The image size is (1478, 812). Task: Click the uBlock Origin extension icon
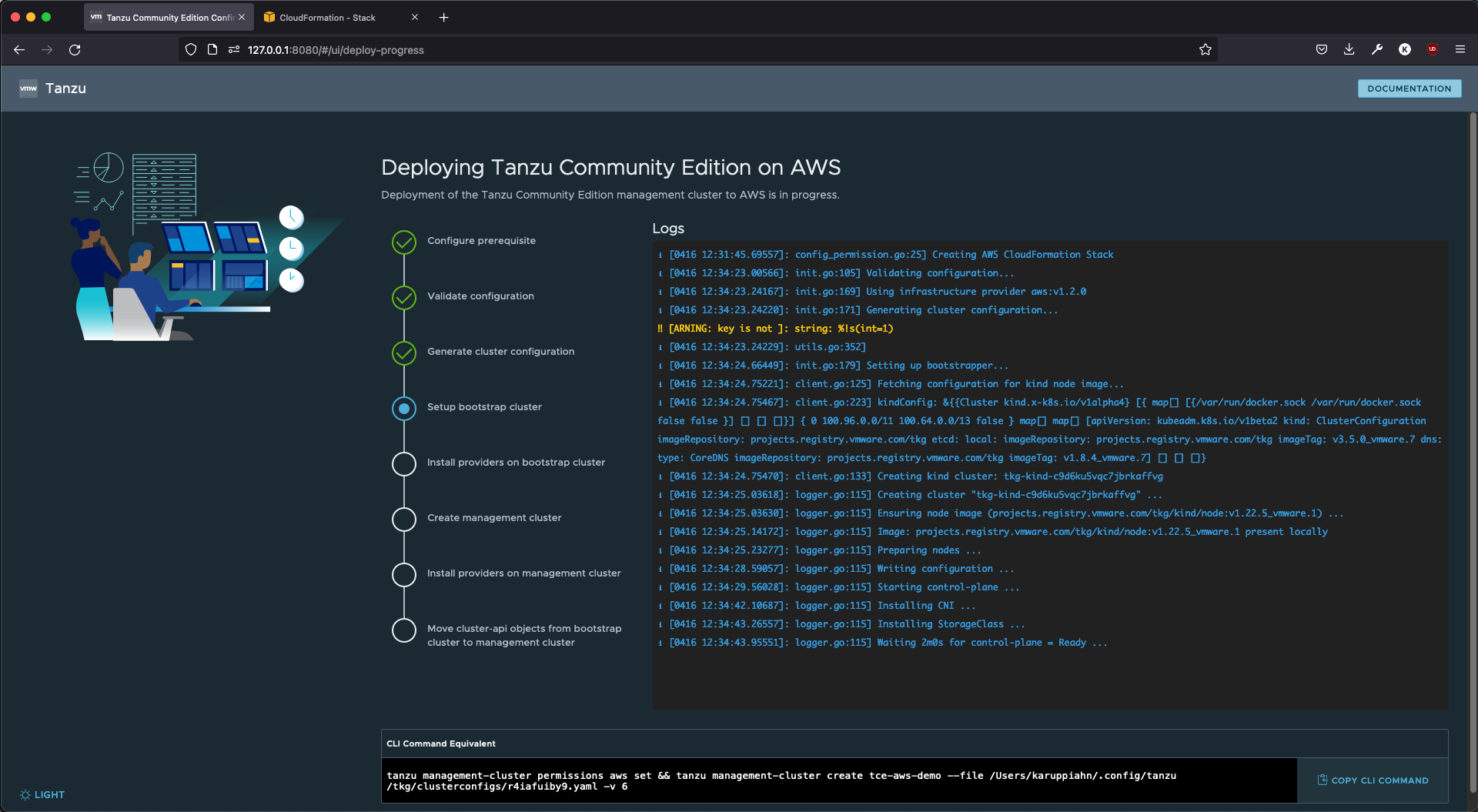[1433, 50]
